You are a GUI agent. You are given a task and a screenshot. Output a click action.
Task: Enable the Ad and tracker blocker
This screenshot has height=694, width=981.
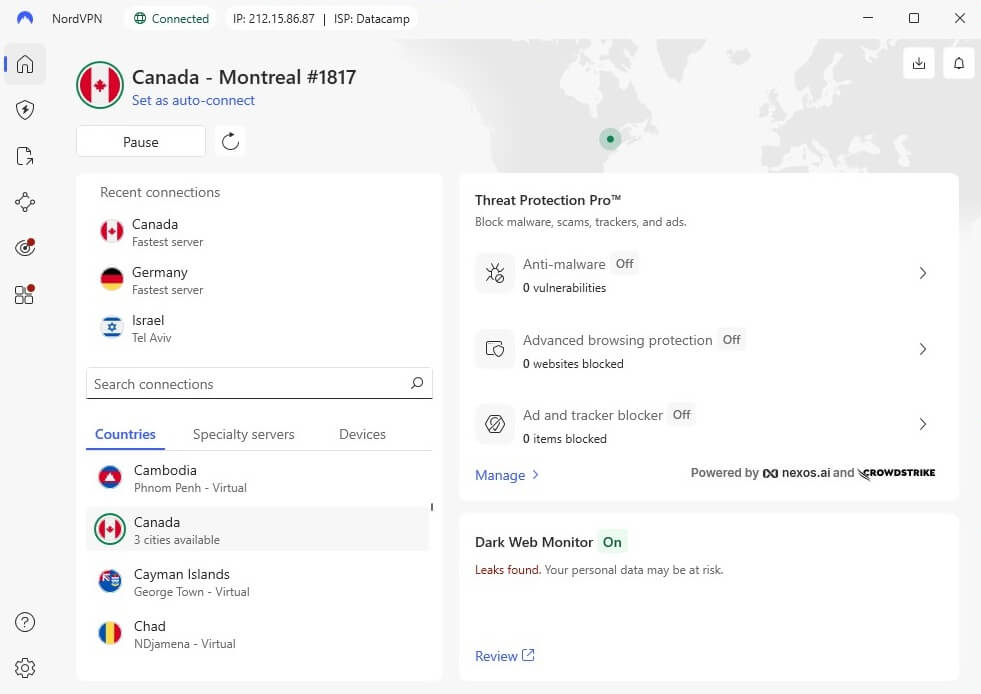point(681,414)
